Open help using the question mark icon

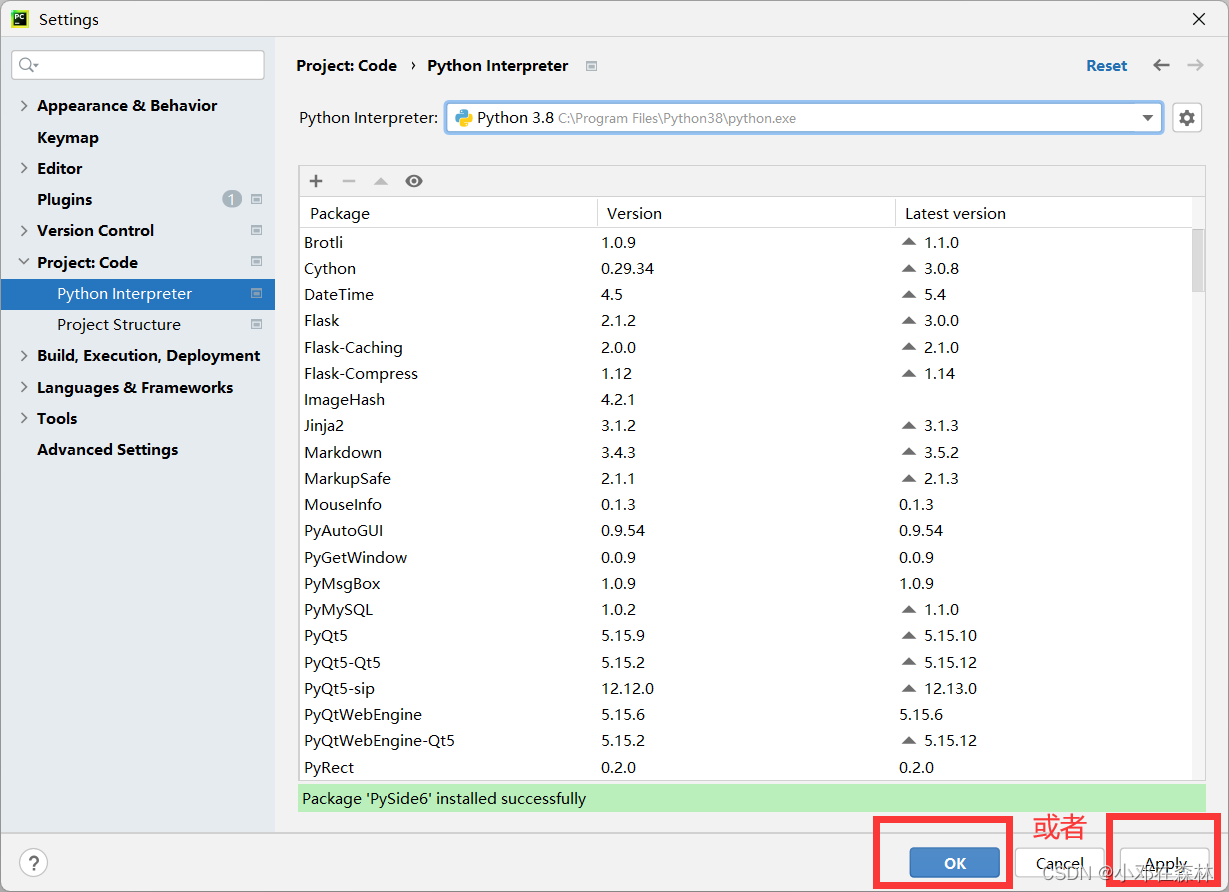[34, 862]
